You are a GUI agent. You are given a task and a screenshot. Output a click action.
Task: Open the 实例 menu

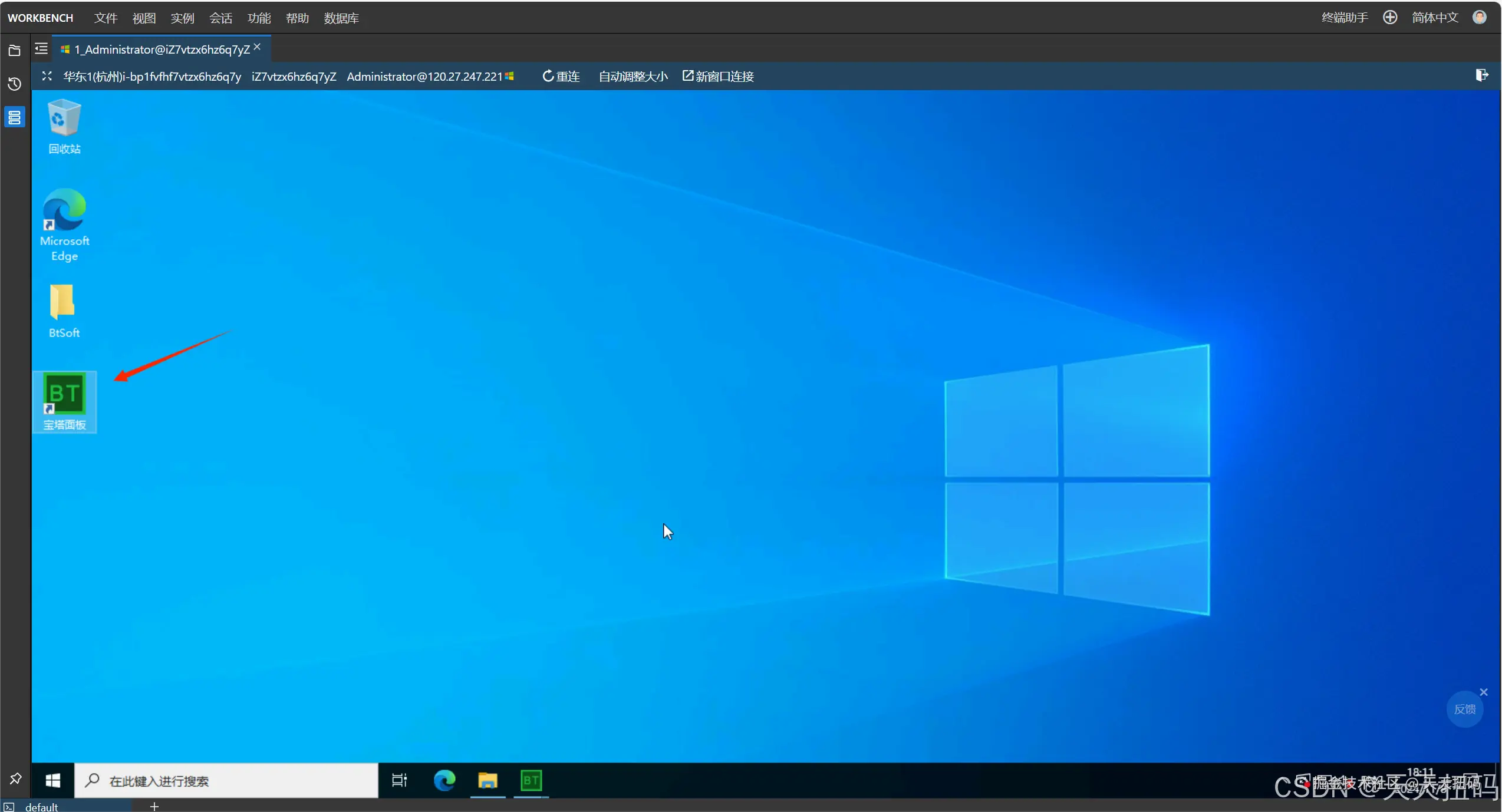coord(182,18)
